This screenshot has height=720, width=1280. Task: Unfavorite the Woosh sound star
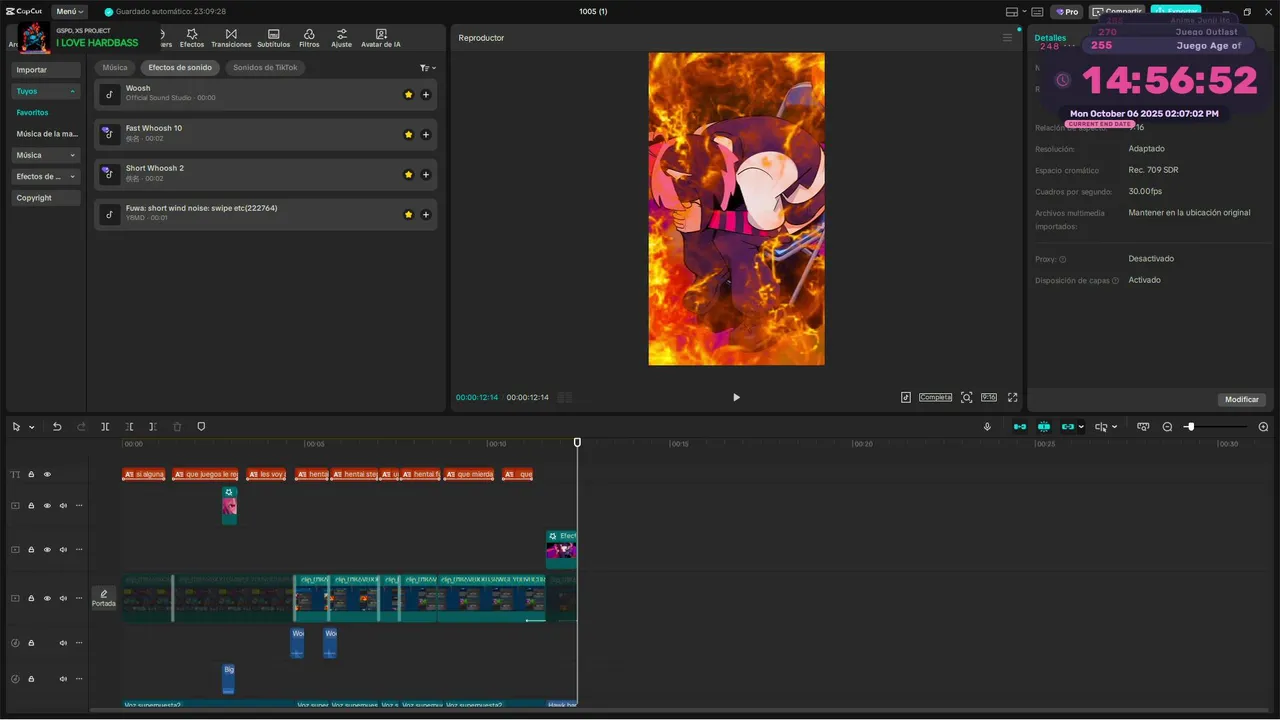tap(408, 95)
